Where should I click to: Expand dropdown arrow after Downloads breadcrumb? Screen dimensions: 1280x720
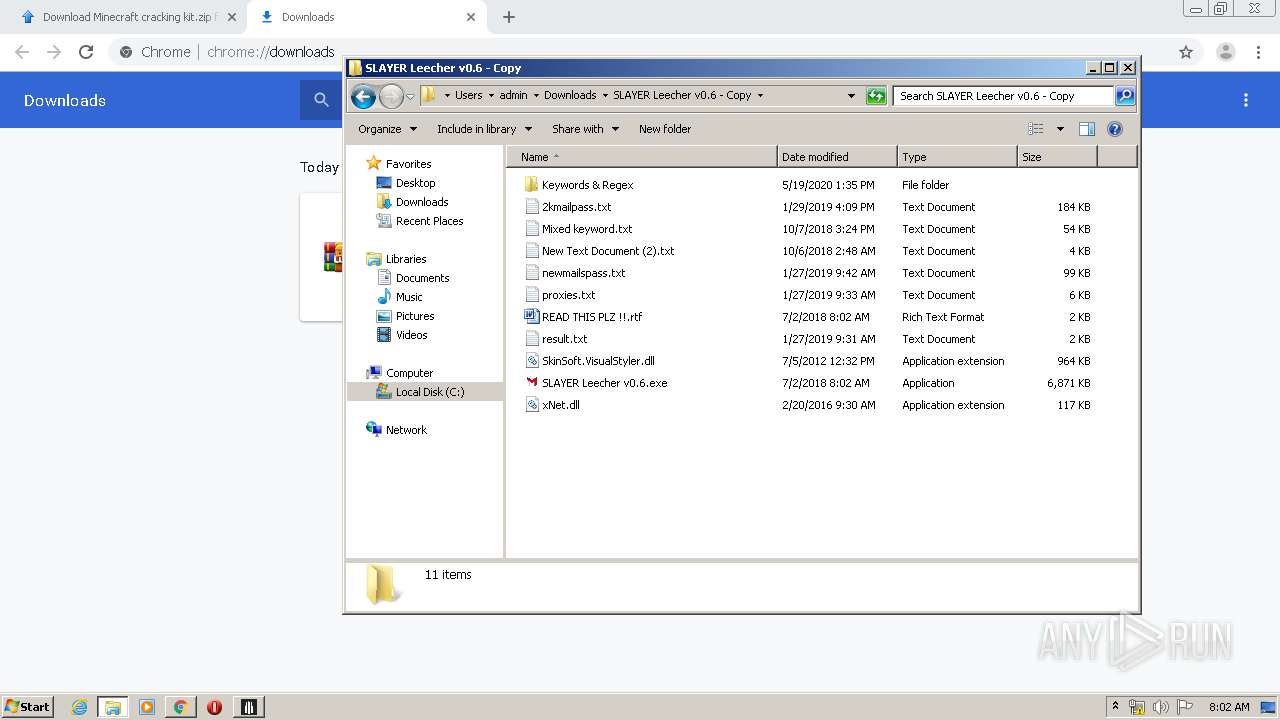tap(605, 96)
